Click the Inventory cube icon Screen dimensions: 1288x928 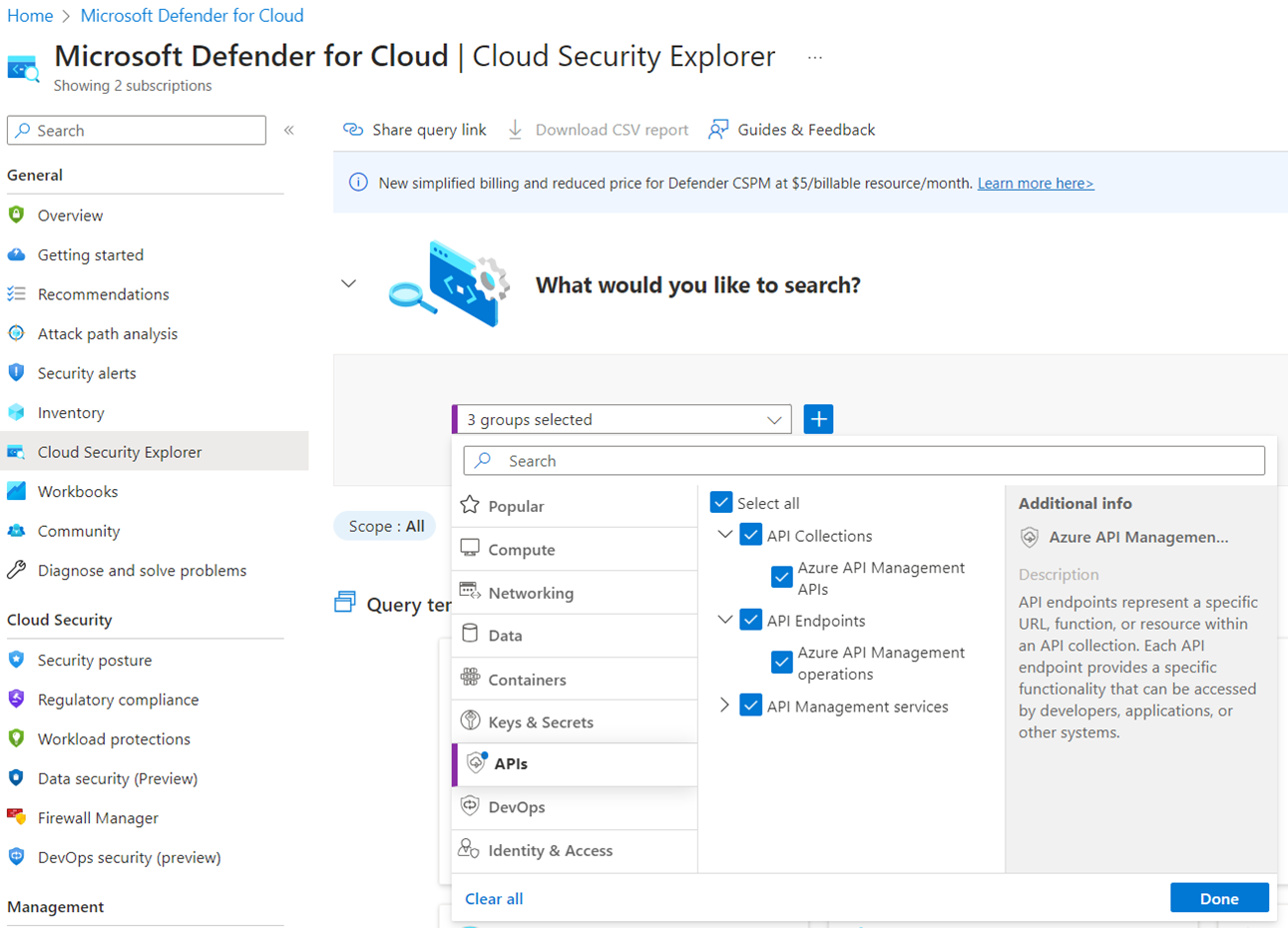[x=16, y=412]
